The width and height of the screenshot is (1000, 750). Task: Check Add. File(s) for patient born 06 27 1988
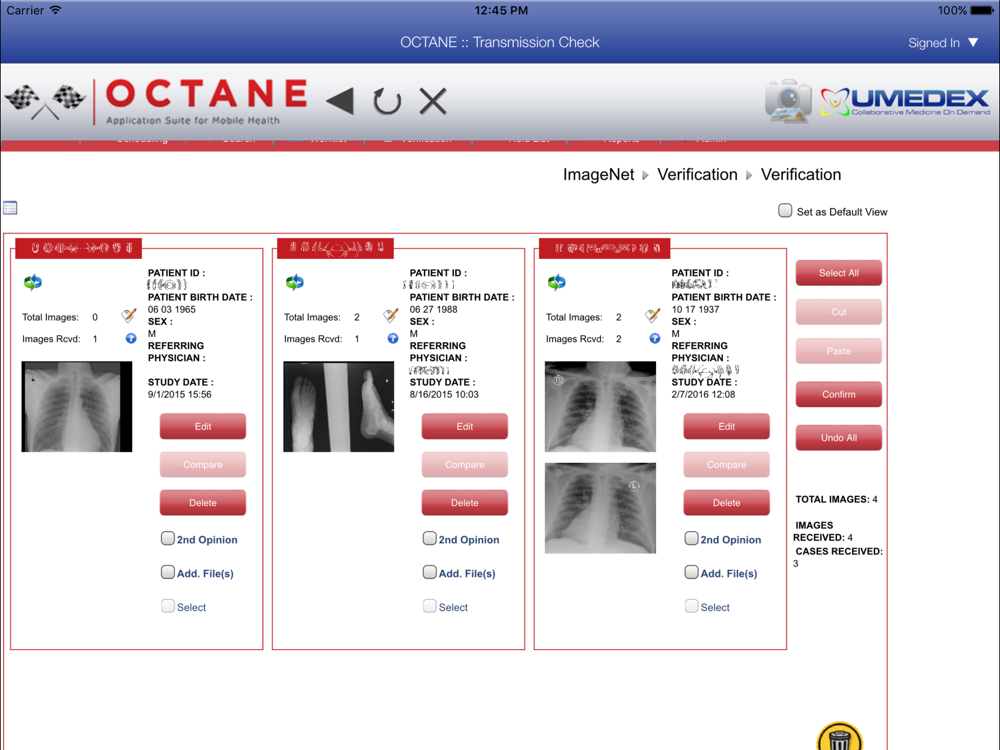click(430, 572)
